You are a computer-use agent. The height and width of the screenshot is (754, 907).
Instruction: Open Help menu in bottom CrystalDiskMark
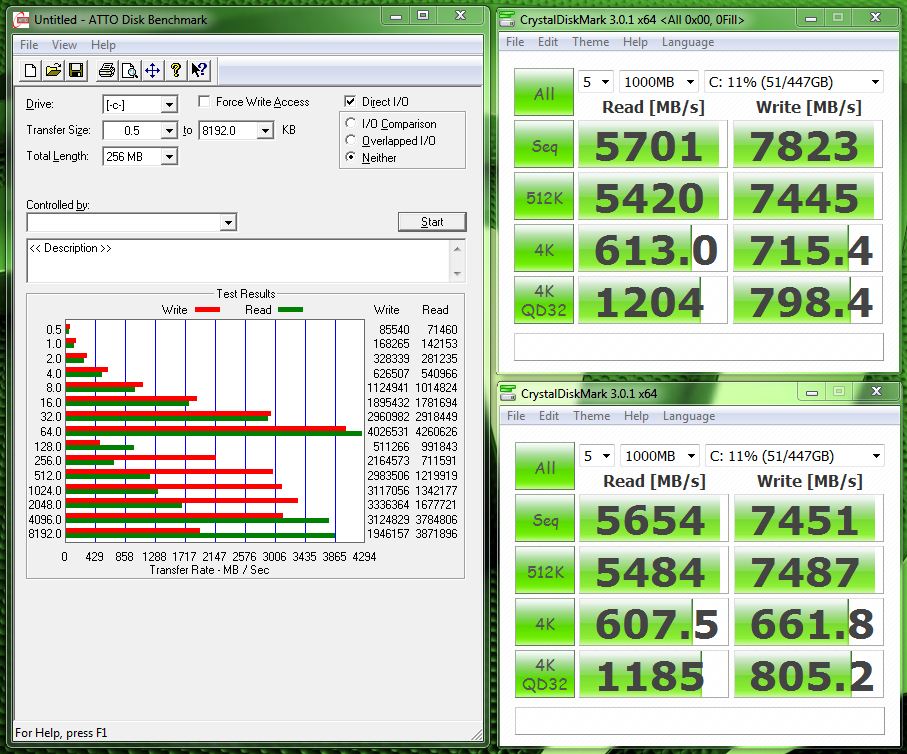coord(636,415)
